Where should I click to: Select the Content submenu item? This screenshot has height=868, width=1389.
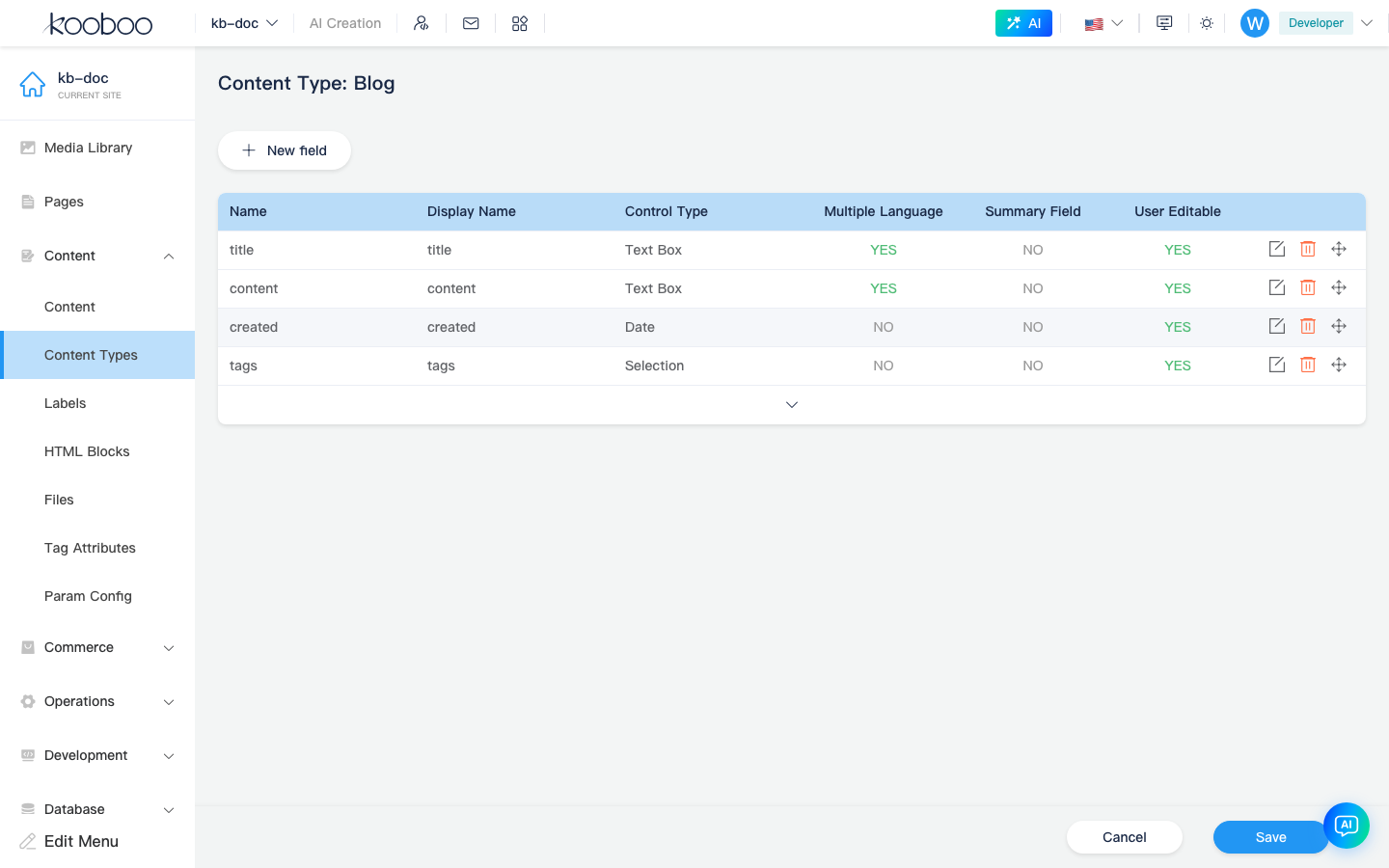pyautogui.click(x=97, y=307)
